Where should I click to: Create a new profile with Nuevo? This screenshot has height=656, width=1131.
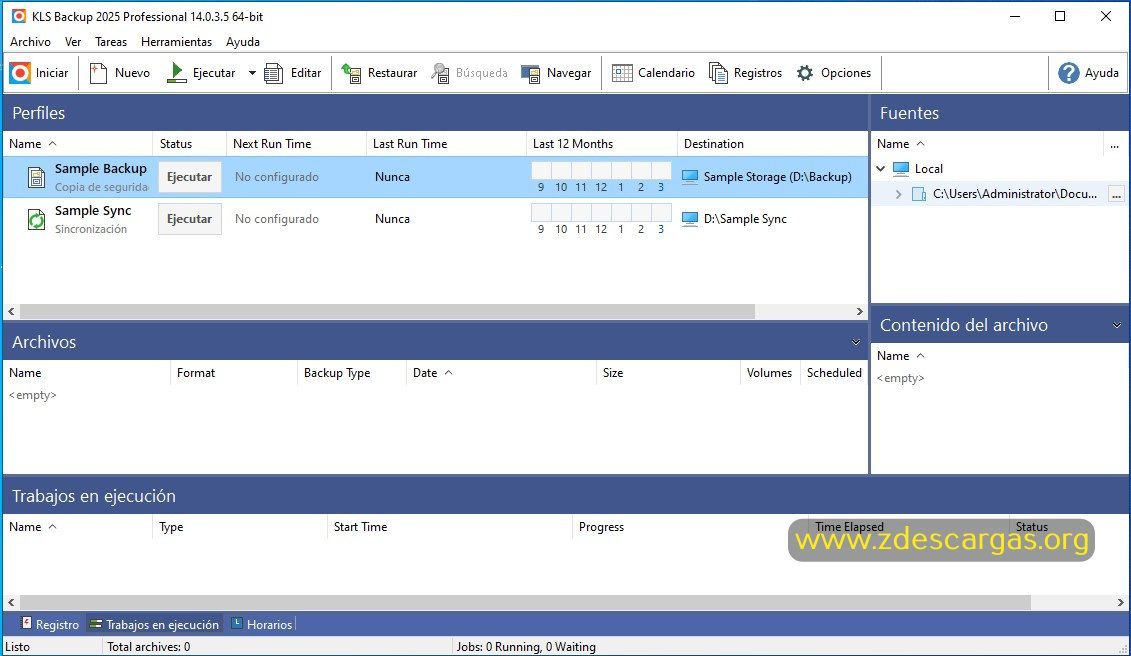120,73
